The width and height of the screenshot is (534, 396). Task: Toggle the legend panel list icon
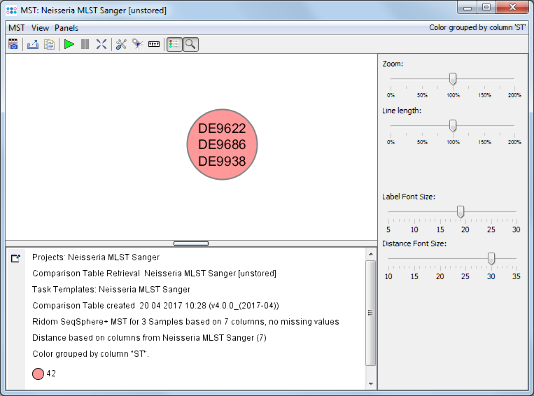[x=174, y=44]
